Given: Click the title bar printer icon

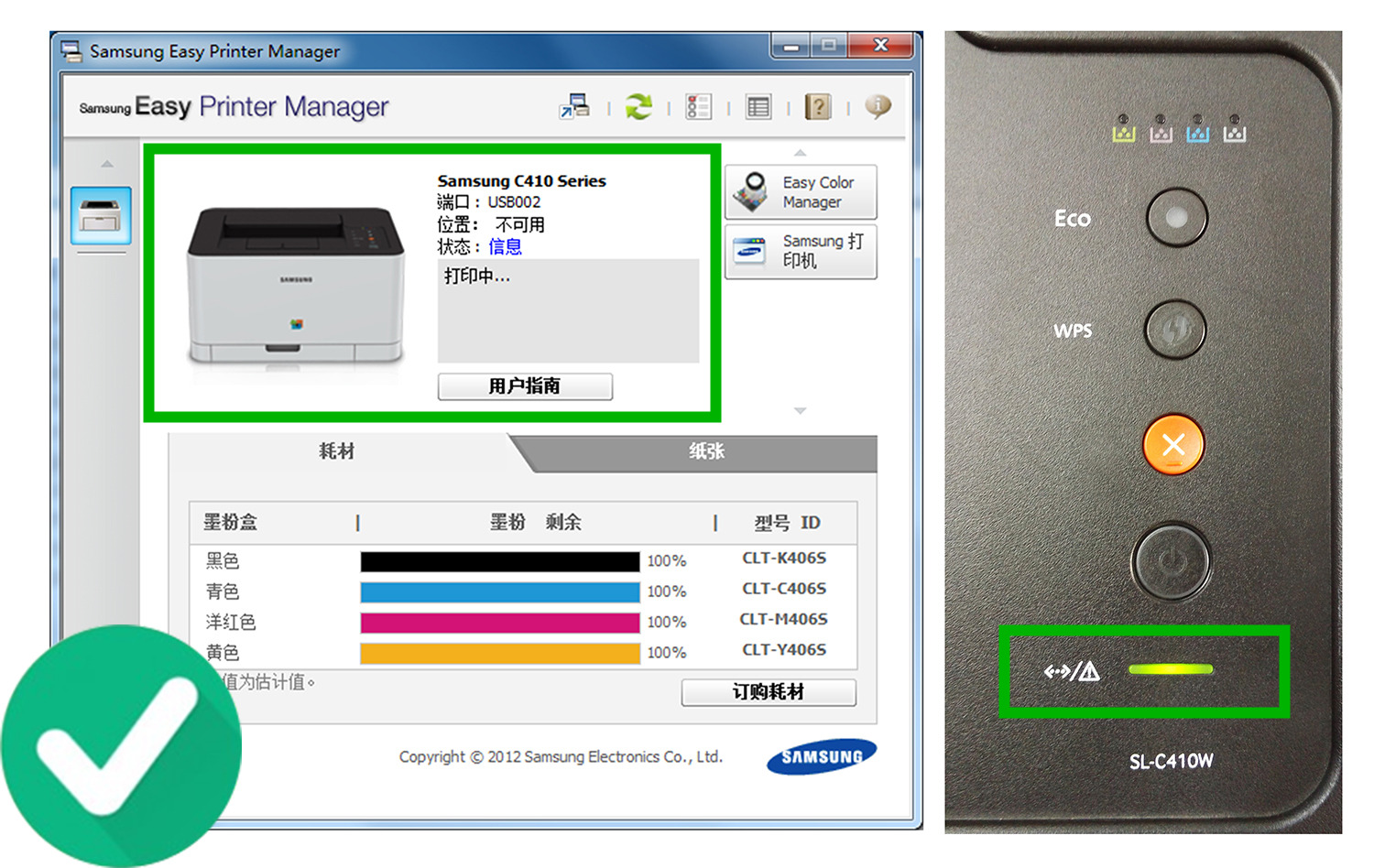Looking at the screenshot, I should (x=71, y=51).
